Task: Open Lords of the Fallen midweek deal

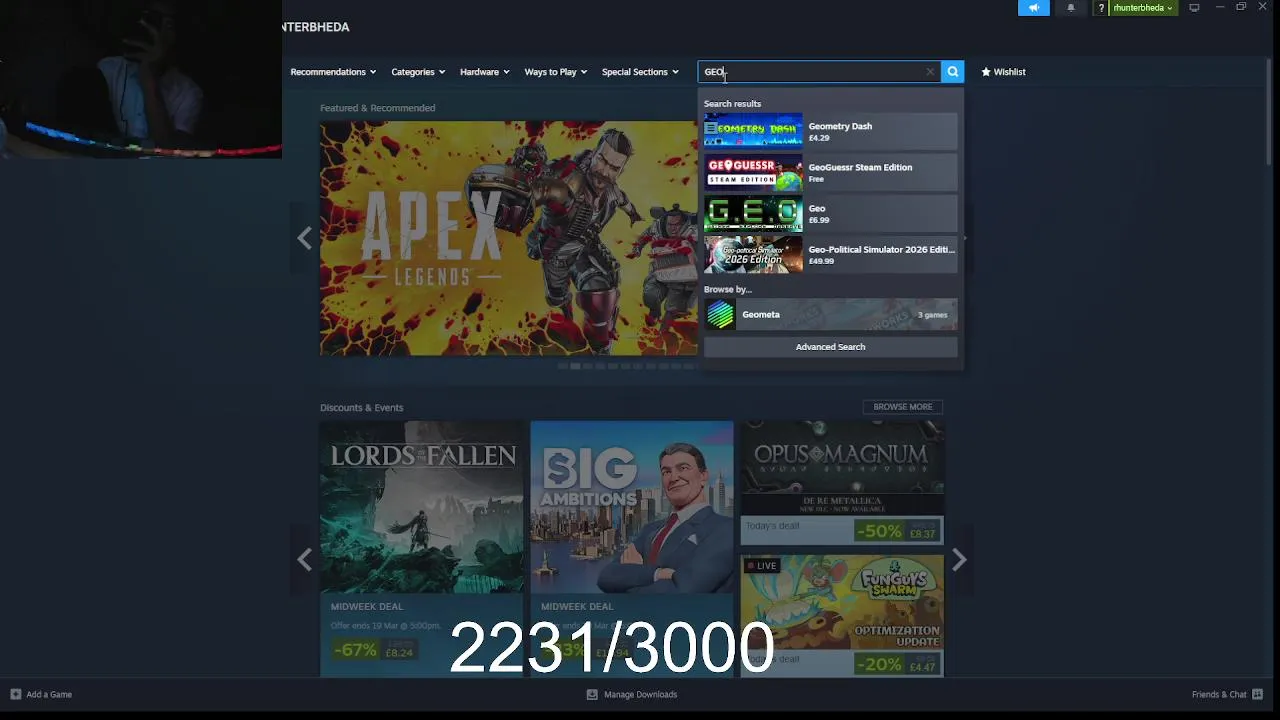Action: click(421, 548)
